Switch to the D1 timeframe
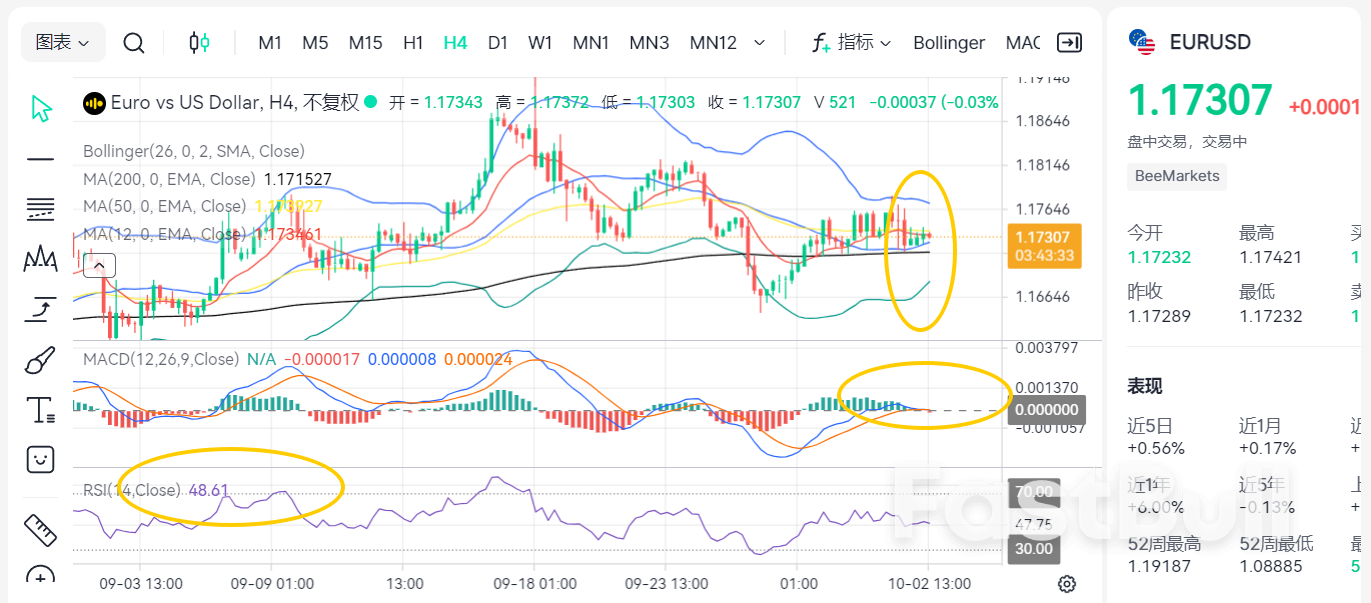Image resolution: width=1371 pixels, height=603 pixels. tap(498, 43)
